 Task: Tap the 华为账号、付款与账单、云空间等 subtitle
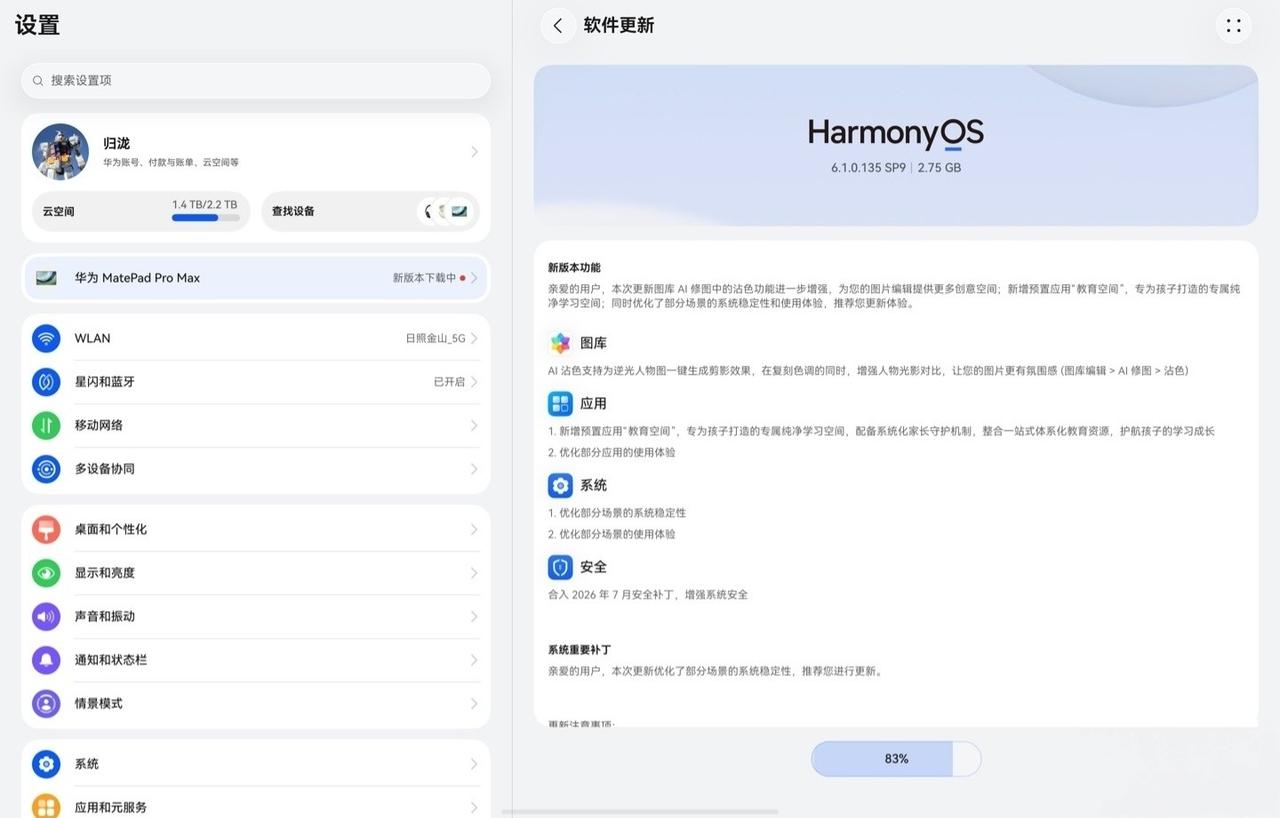click(171, 162)
